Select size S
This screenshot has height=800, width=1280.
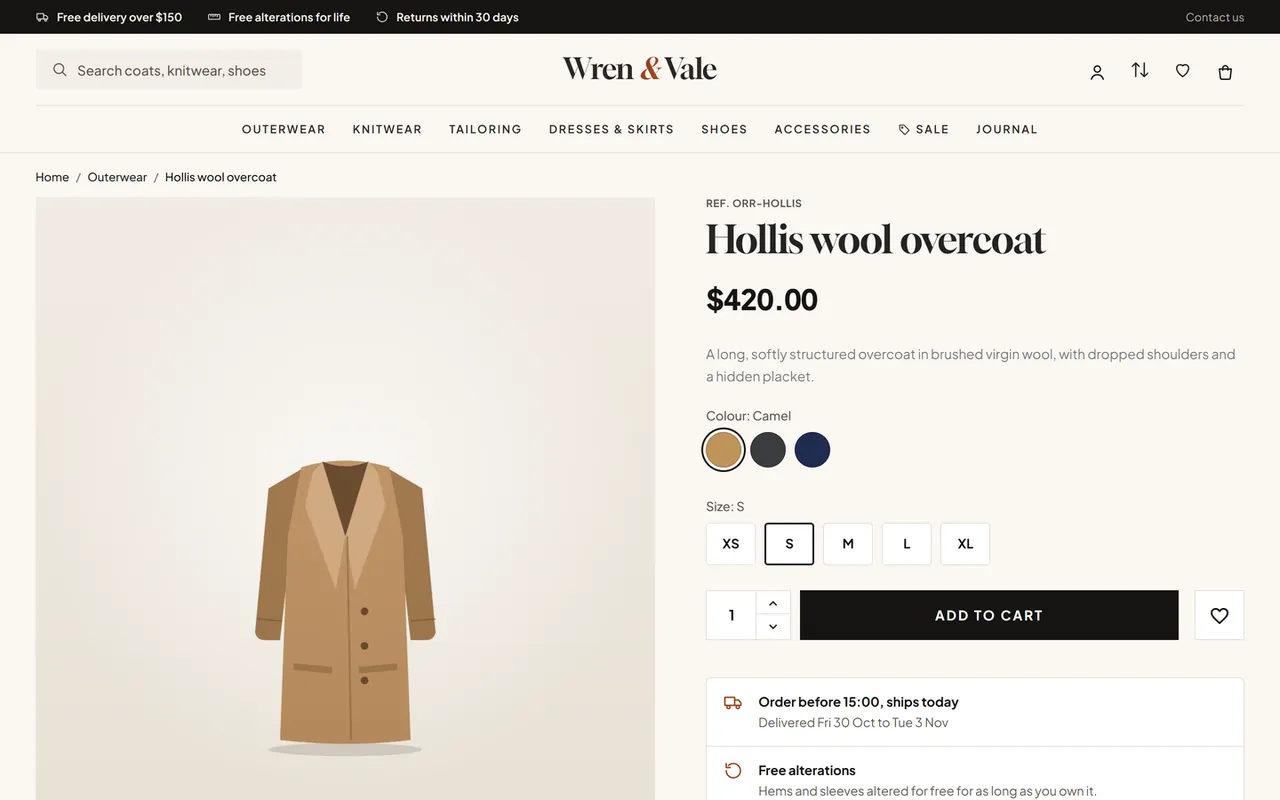tap(789, 544)
